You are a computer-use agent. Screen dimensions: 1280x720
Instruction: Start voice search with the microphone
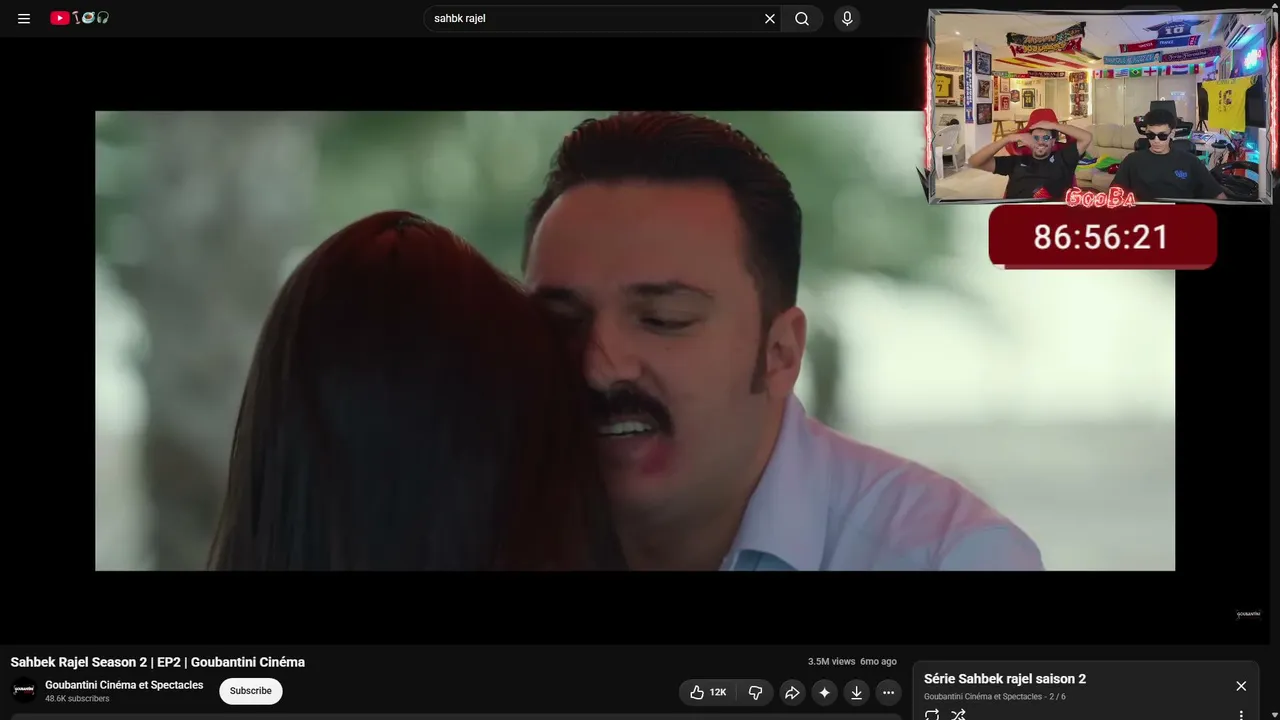point(847,18)
